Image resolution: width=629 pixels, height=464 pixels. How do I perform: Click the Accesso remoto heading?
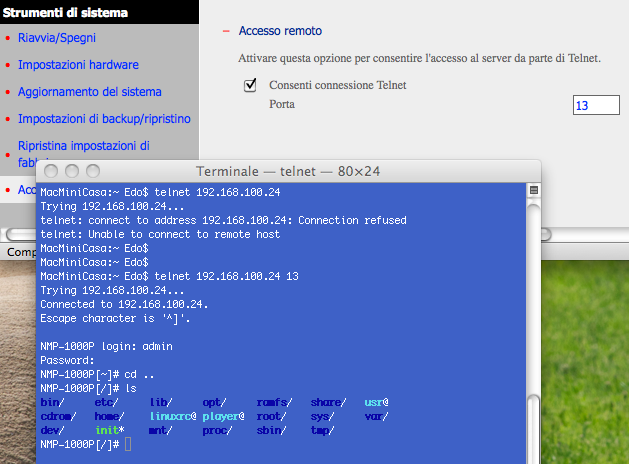(280, 32)
